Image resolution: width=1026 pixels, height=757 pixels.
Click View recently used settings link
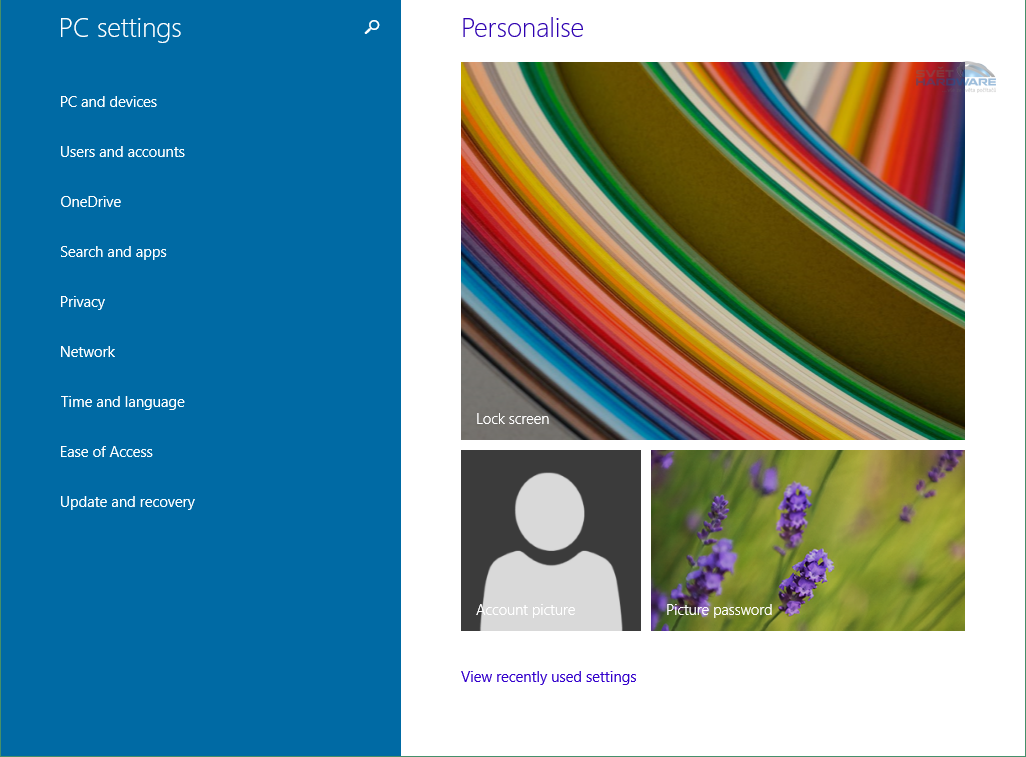[548, 677]
